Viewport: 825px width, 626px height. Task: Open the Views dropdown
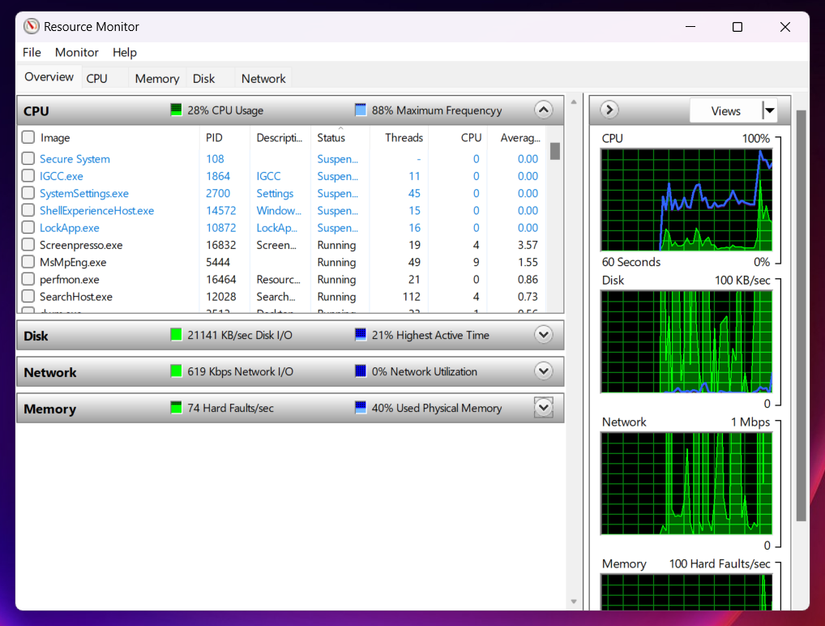(769, 110)
